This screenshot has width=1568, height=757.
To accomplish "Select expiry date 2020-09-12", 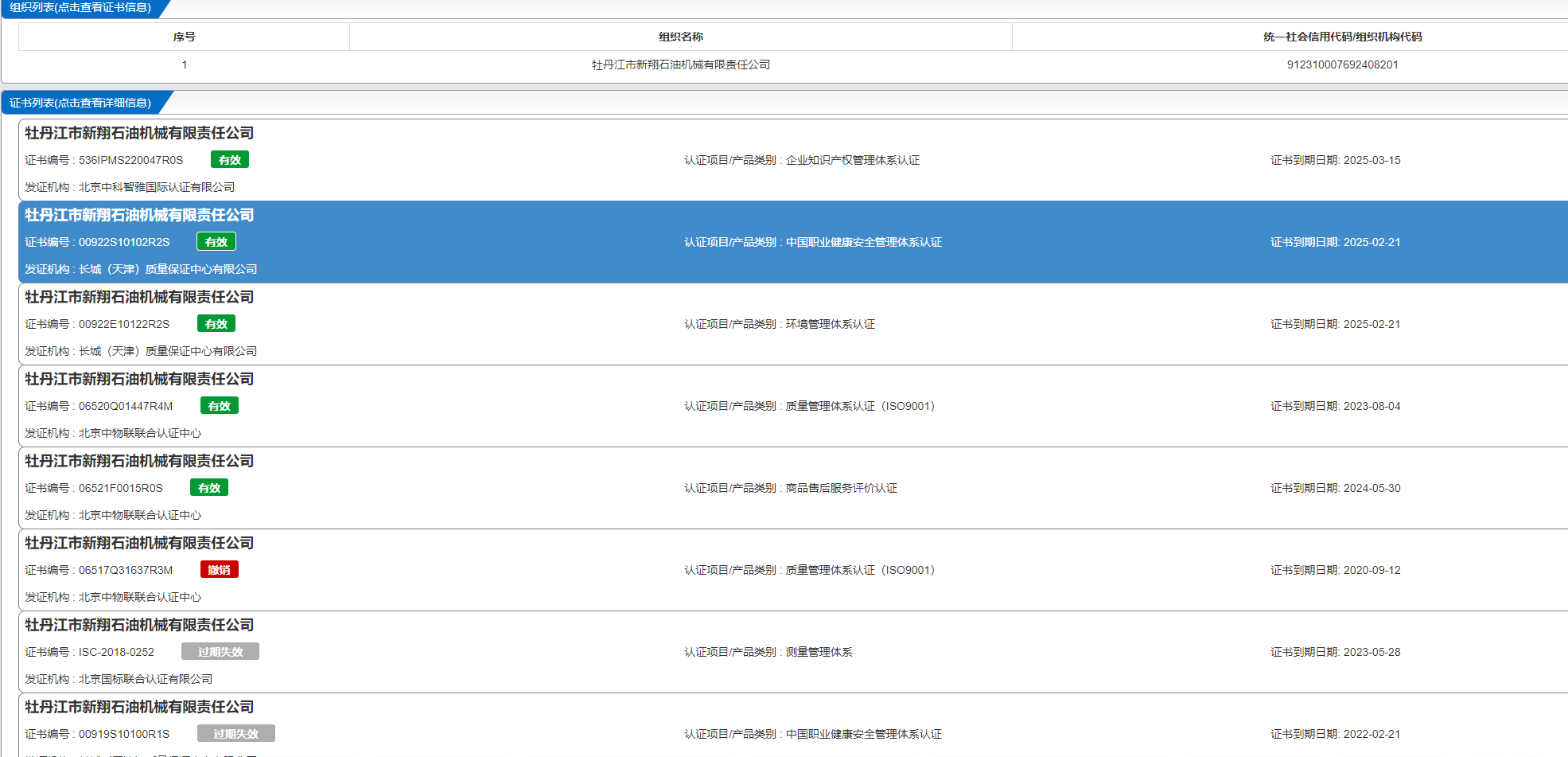I will click(x=1372, y=570).
